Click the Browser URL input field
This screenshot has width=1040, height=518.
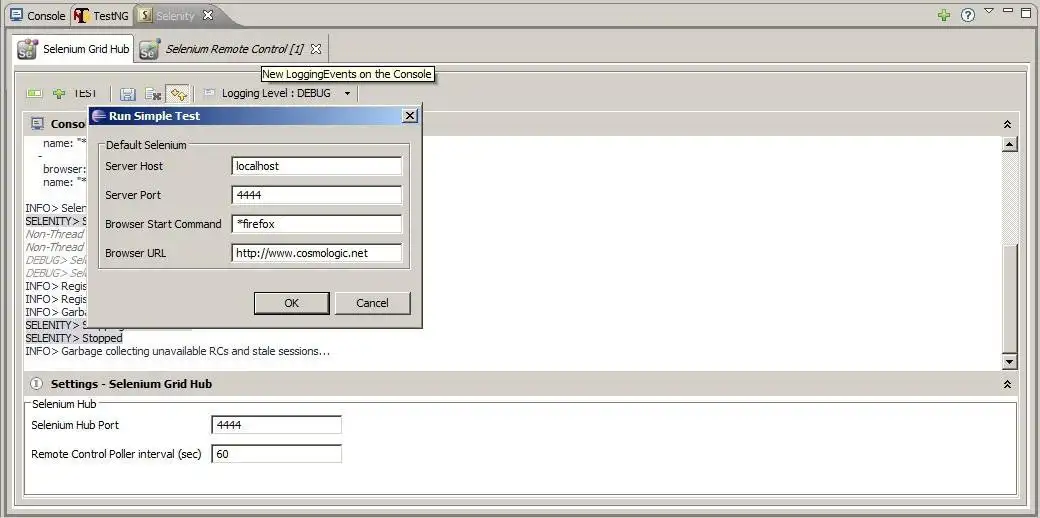pyautogui.click(x=316, y=253)
